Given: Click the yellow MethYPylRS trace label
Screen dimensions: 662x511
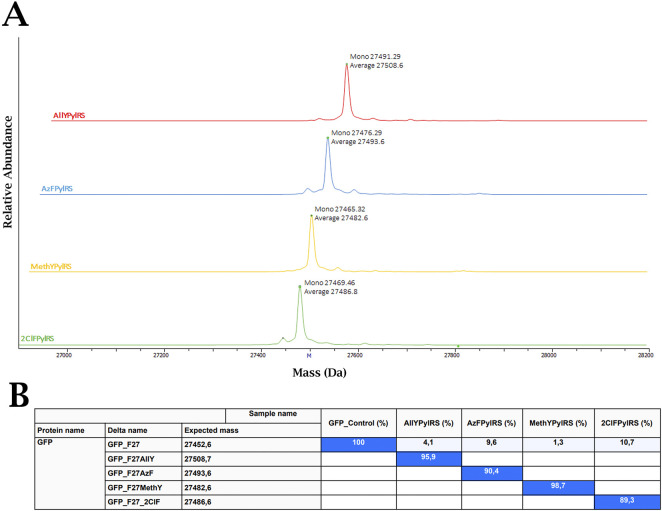Looking at the screenshot, I should tap(51, 266).
